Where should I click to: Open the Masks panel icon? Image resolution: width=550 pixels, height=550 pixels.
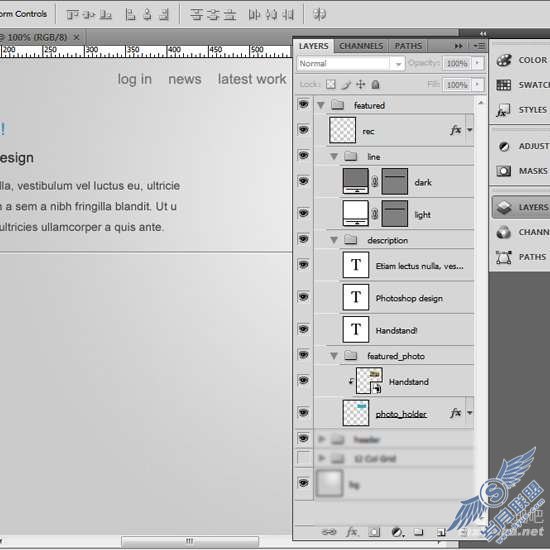point(503,171)
